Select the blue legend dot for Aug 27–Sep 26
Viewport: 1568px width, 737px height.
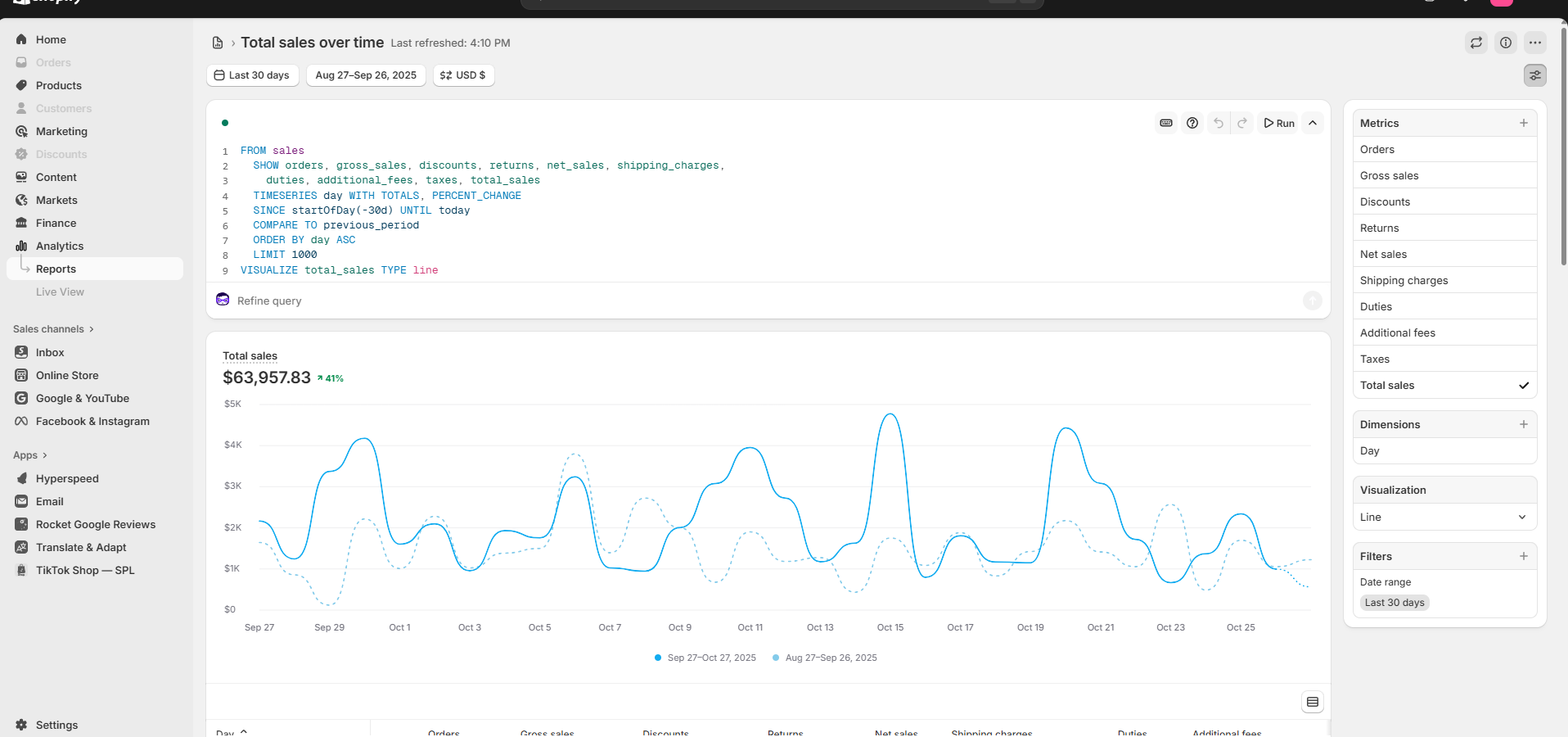point(776,658)
